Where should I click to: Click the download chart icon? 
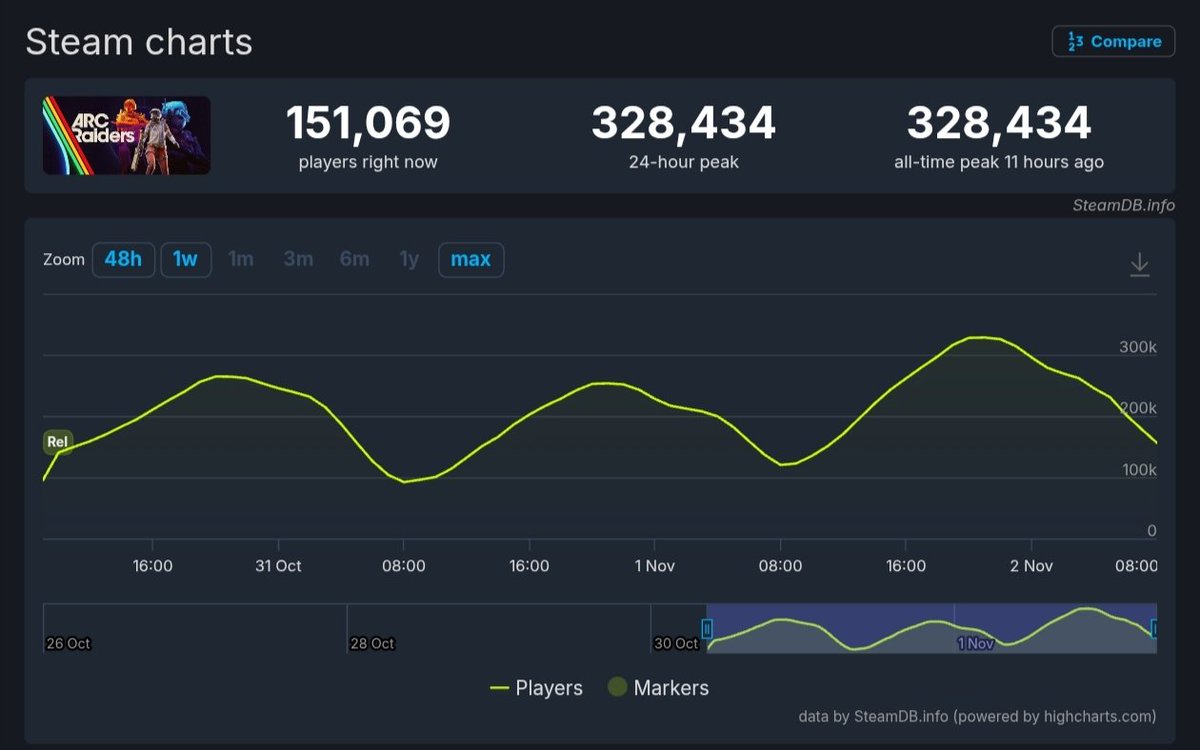pos(1140,263)
